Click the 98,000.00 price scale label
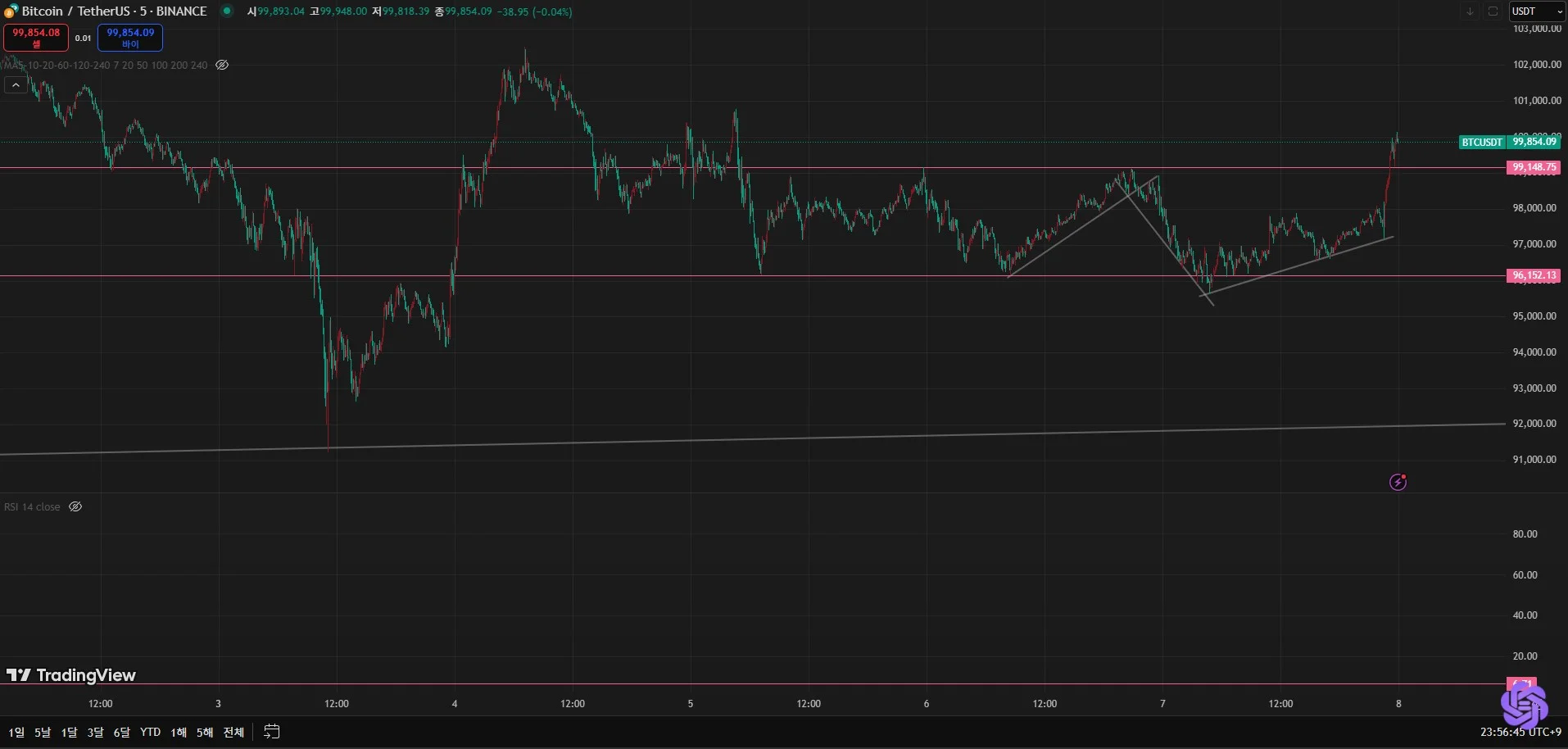Image resolution: width=1568 pixels, height=749 pixels. click(1534, 208)
